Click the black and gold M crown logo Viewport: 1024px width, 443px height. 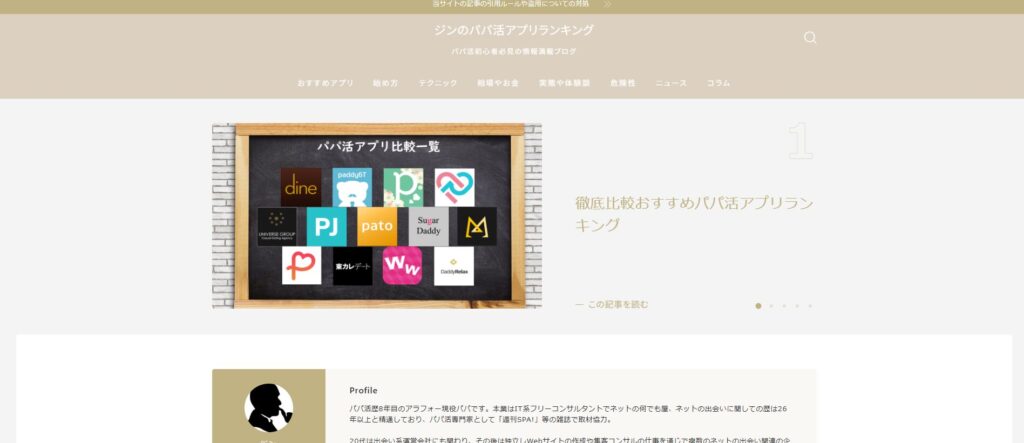477,227
